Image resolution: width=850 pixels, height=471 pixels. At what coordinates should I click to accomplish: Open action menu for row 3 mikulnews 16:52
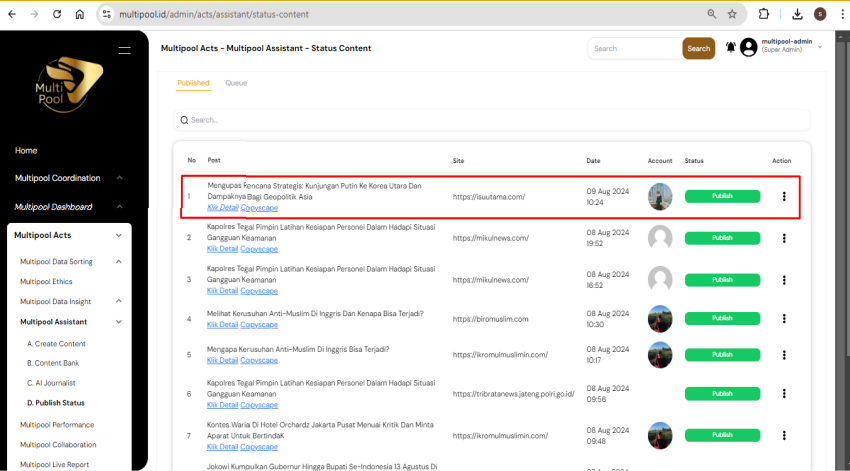tap(784, 280)
